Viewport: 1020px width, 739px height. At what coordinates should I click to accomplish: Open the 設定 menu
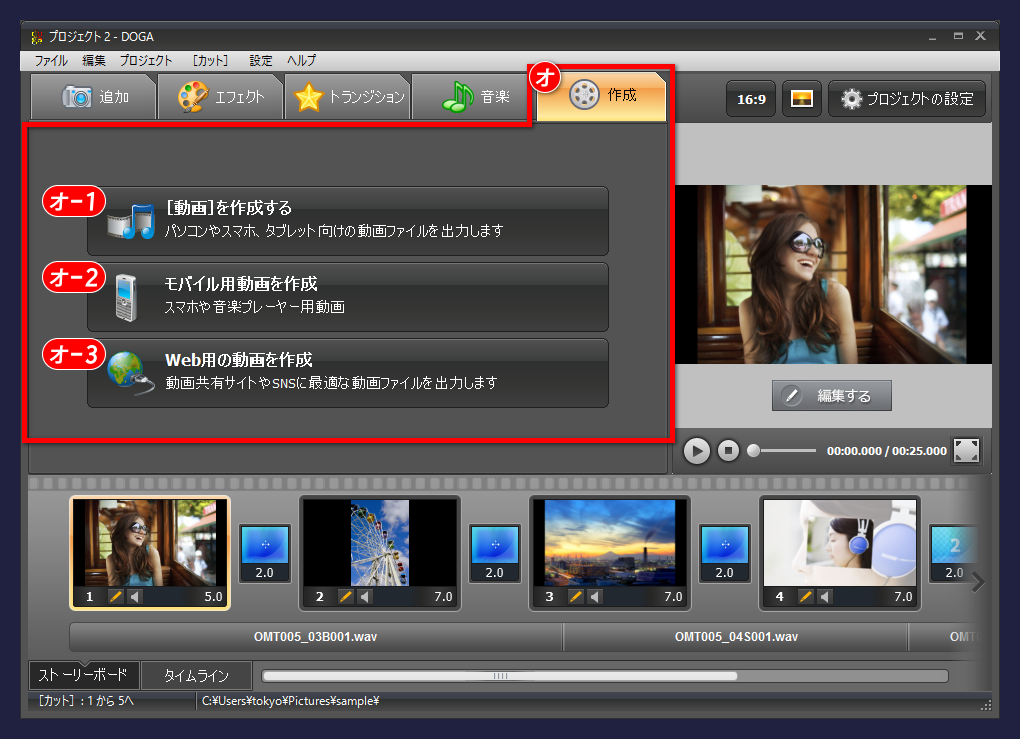pyautogui.click(x=260, y=60)
